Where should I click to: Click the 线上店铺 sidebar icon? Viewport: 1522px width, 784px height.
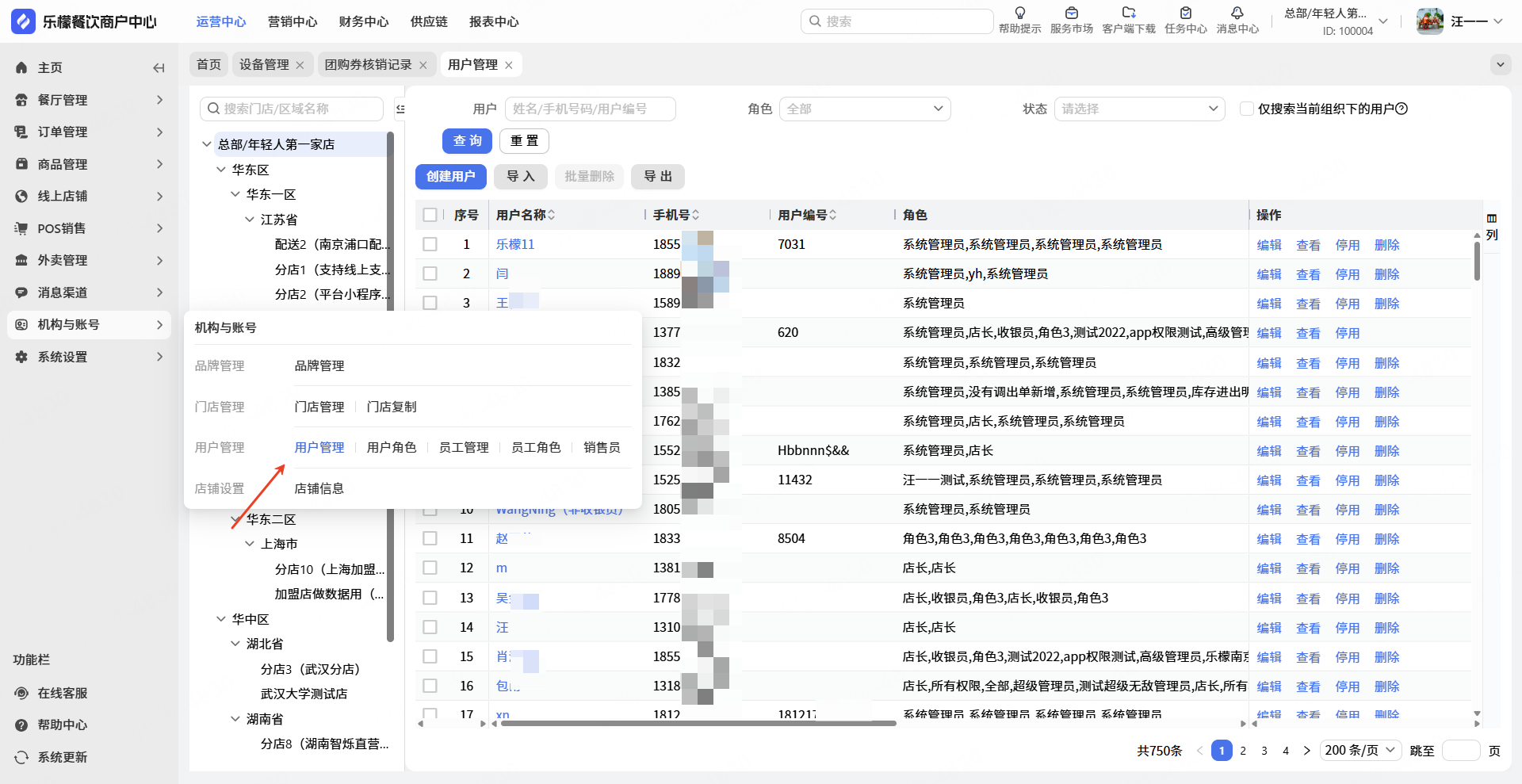[21, 196]
